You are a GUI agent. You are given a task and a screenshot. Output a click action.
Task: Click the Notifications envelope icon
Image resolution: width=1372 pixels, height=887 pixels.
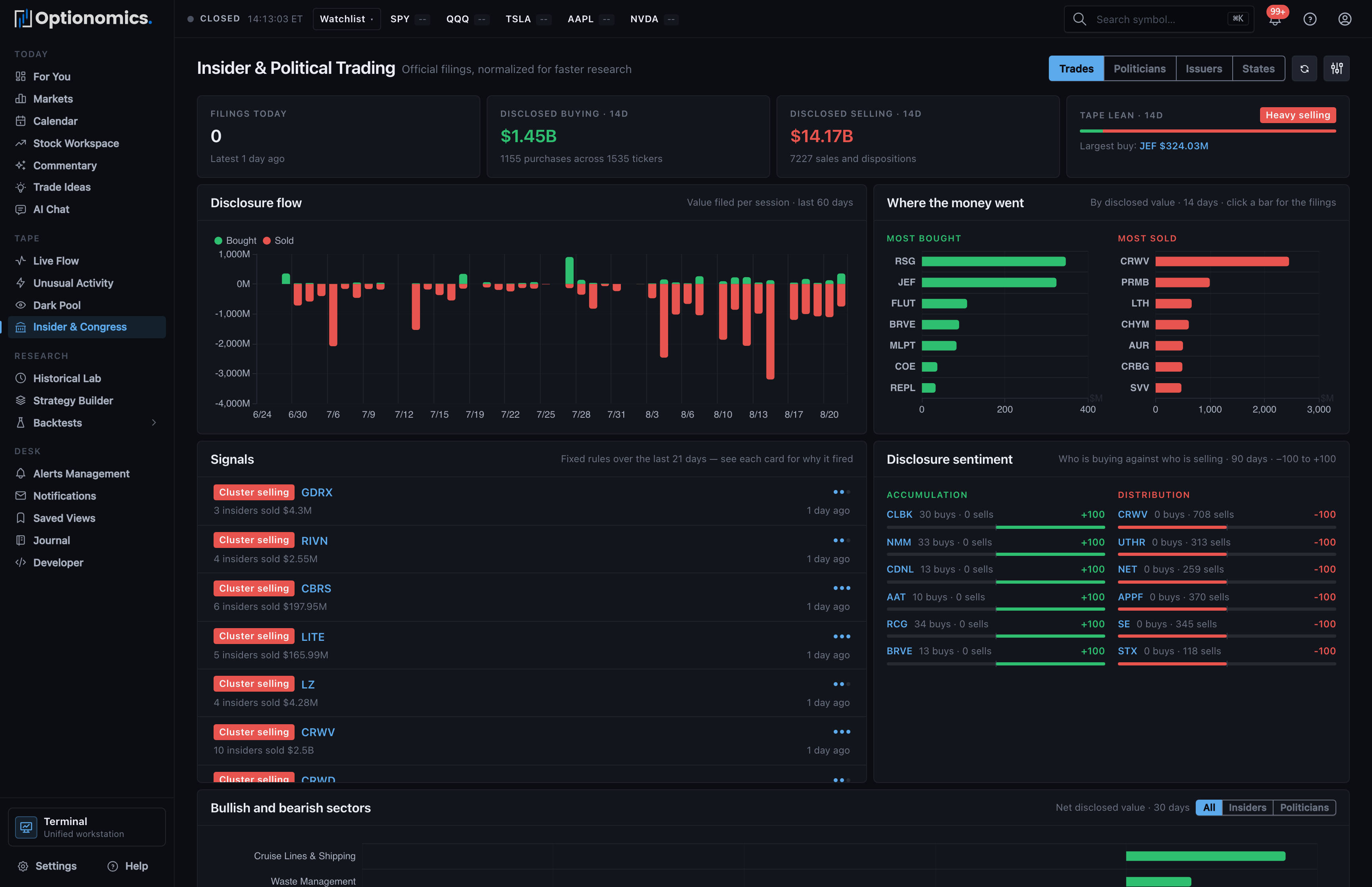[x=21, y=496]
